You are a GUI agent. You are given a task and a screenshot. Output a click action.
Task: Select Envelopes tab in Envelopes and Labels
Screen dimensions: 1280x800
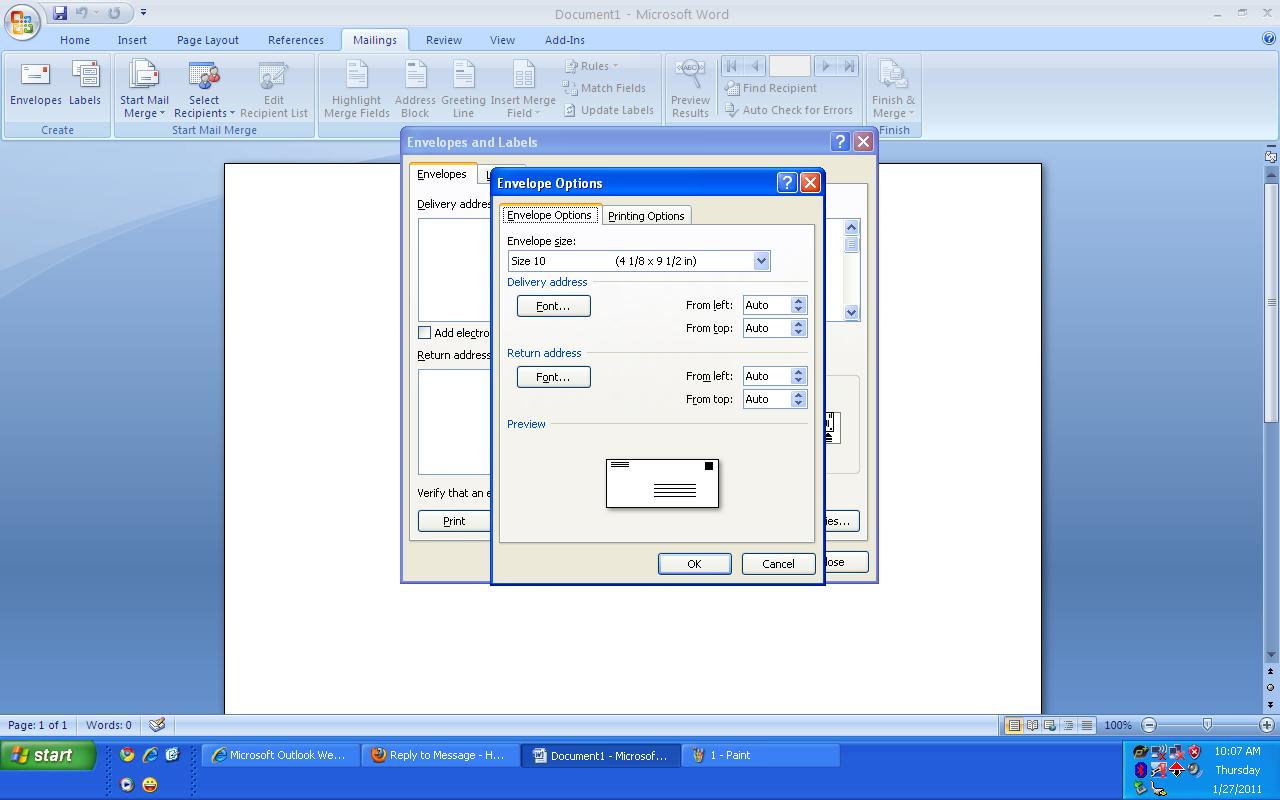[x=442, y=174]
